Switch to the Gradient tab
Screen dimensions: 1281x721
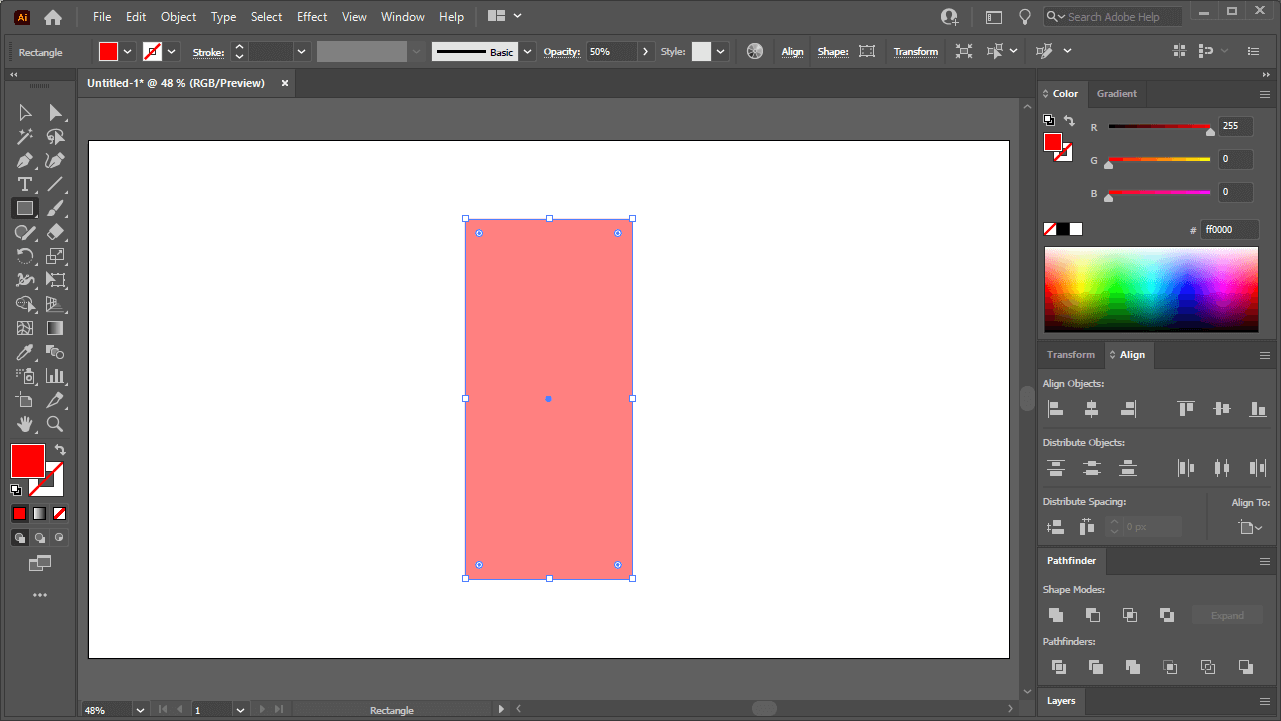point(1117,93)
